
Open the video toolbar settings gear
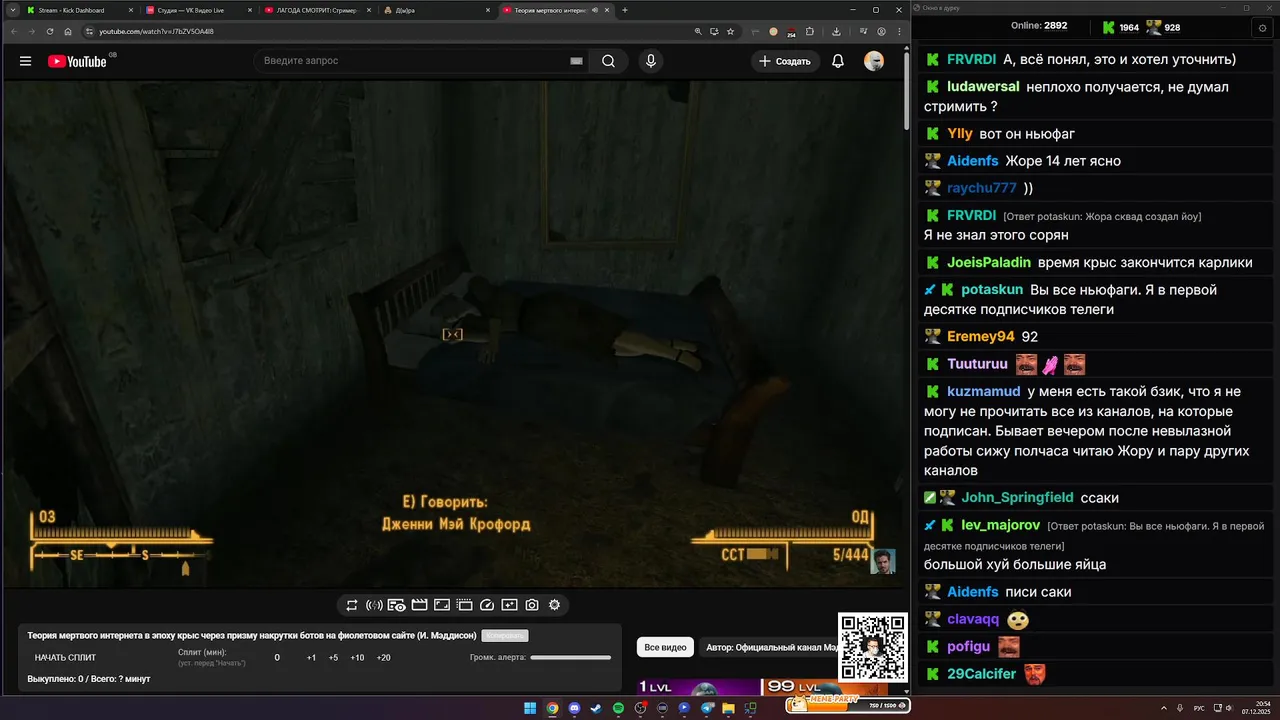tap(554, 605)
